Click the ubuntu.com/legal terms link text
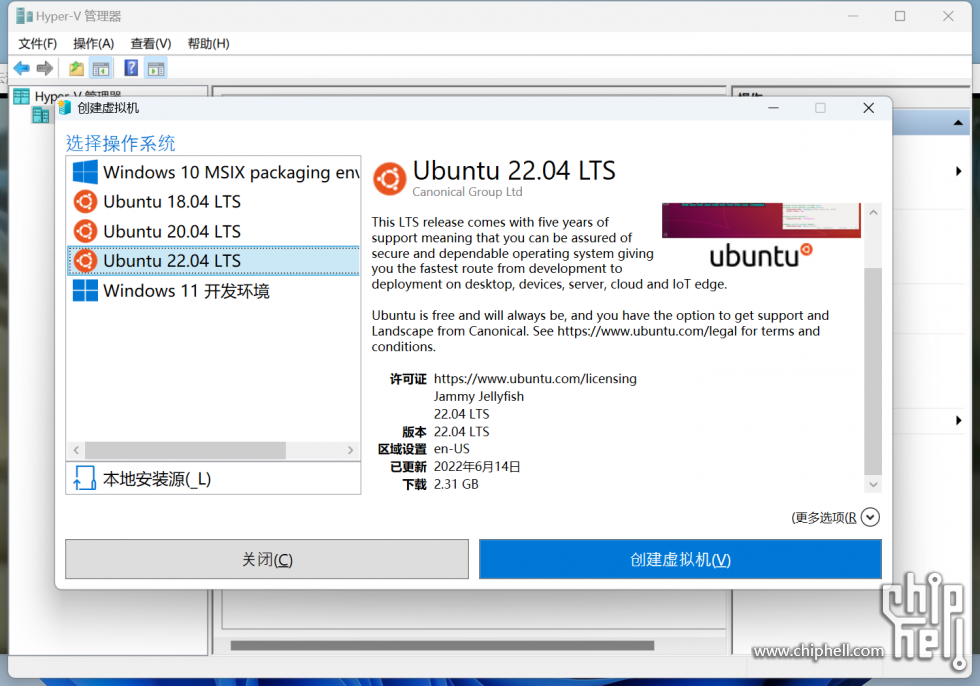 click(x=647, y=331)
